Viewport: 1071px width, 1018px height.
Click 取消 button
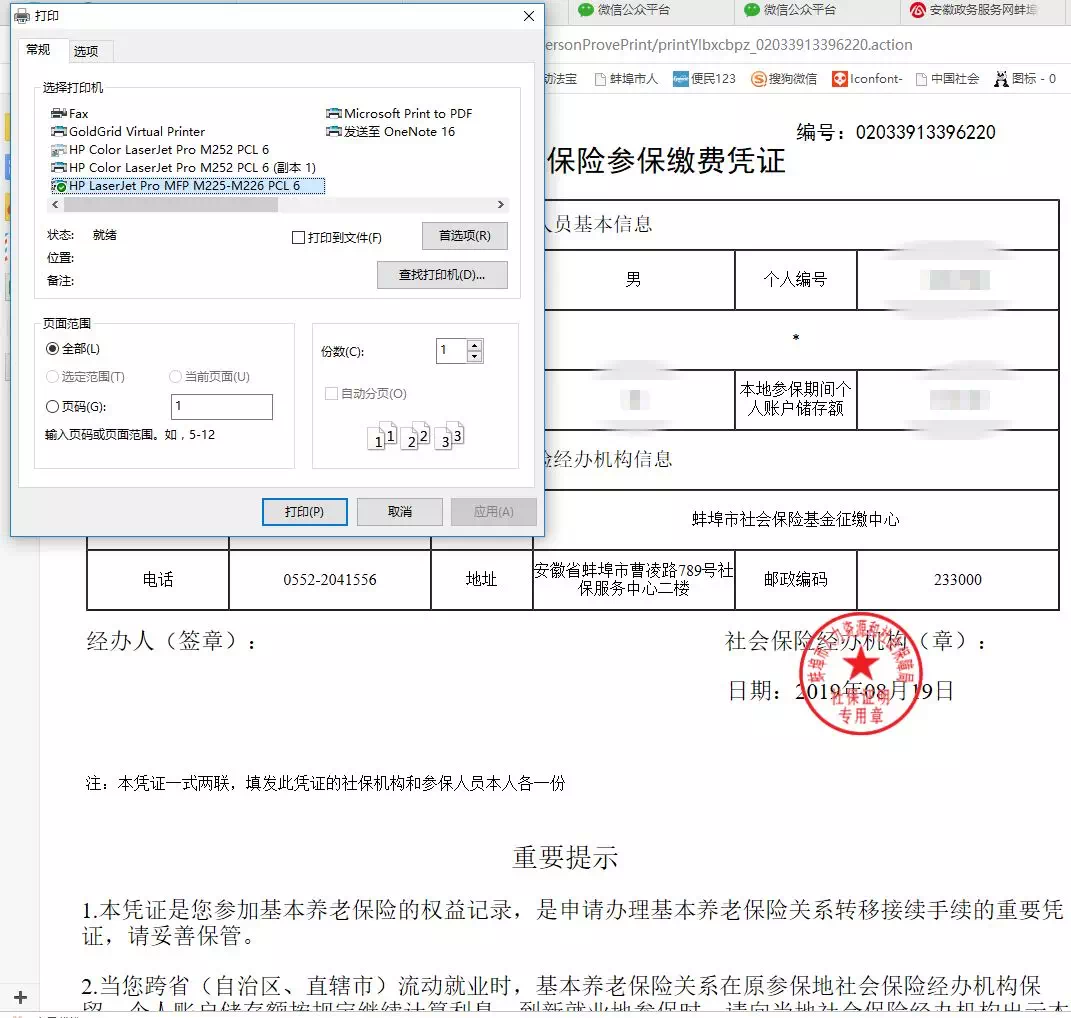click(x=400, y=512)
